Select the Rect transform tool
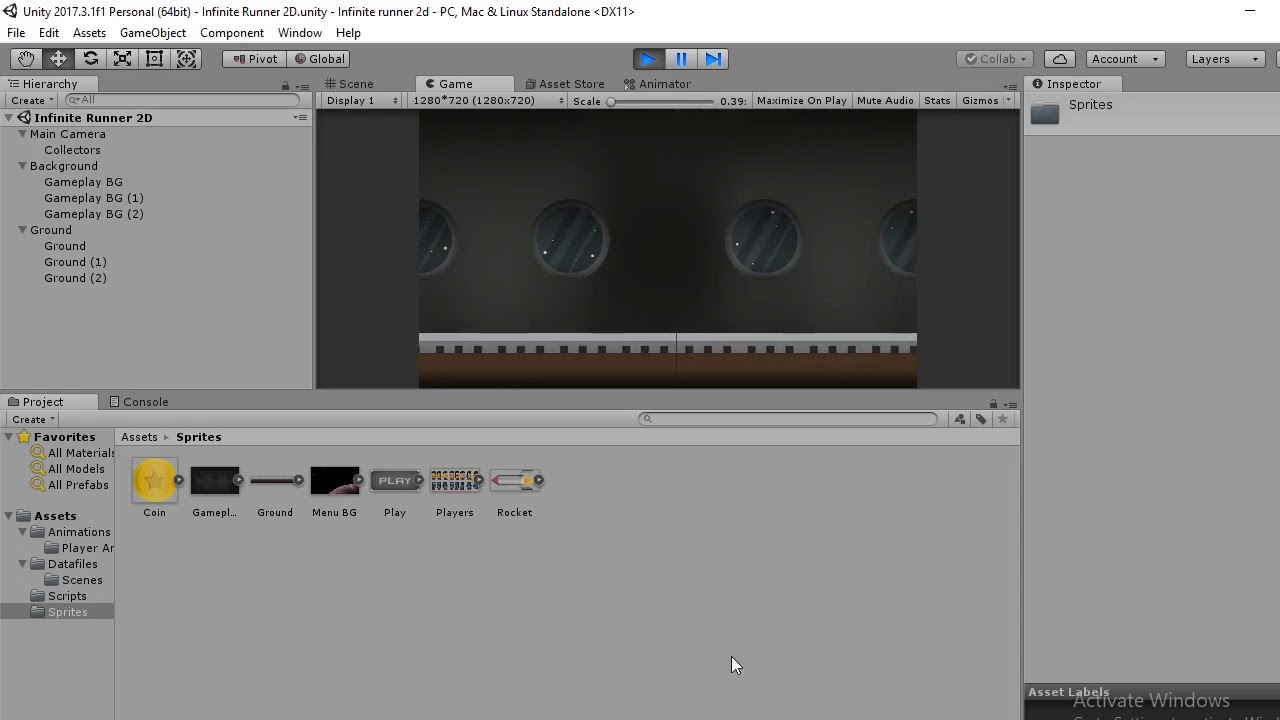The height and width of the screenshot is (720, 1280). [x=154, y=59]
